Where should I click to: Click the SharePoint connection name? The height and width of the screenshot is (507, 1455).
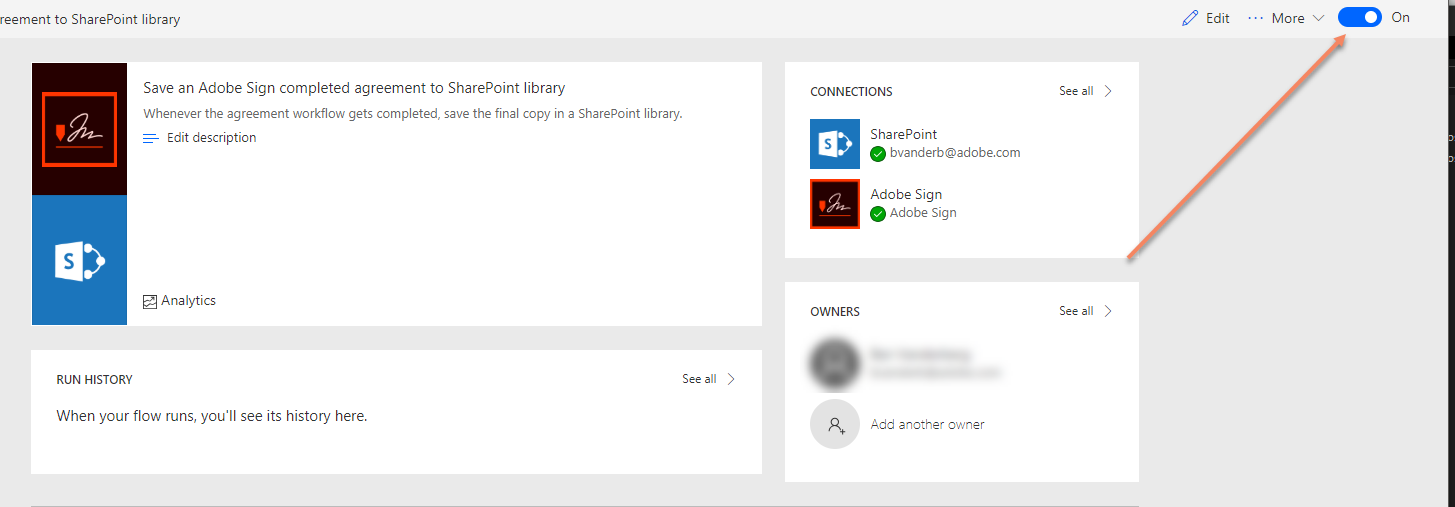(903, 134)
